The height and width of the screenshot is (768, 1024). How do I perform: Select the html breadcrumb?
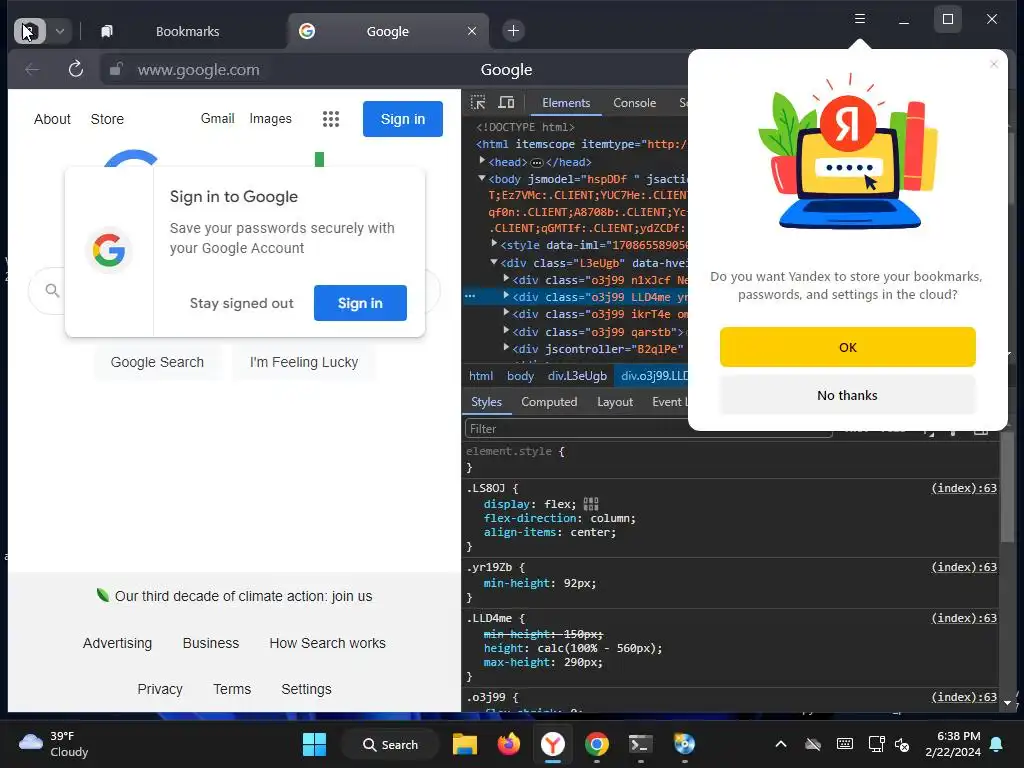[481, 376]
